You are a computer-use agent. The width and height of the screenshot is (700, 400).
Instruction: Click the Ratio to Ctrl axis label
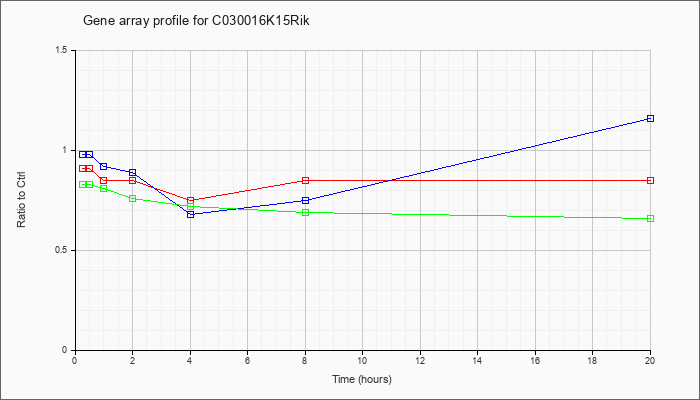tap(21, 199)
